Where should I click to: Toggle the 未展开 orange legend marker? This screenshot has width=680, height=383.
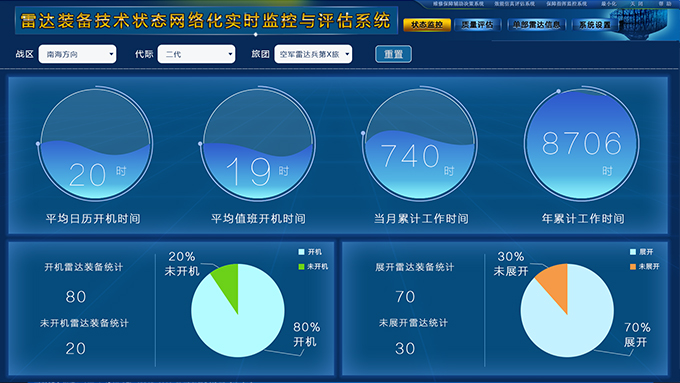pyautogui.click(x=633, y=266)
